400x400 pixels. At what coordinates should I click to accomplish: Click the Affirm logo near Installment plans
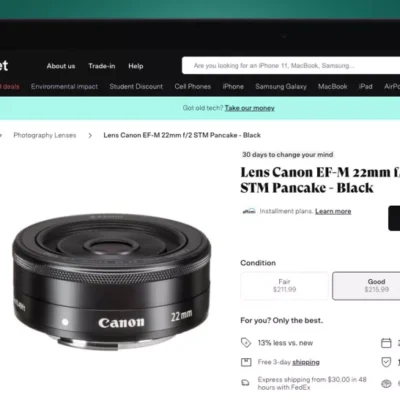249,211
